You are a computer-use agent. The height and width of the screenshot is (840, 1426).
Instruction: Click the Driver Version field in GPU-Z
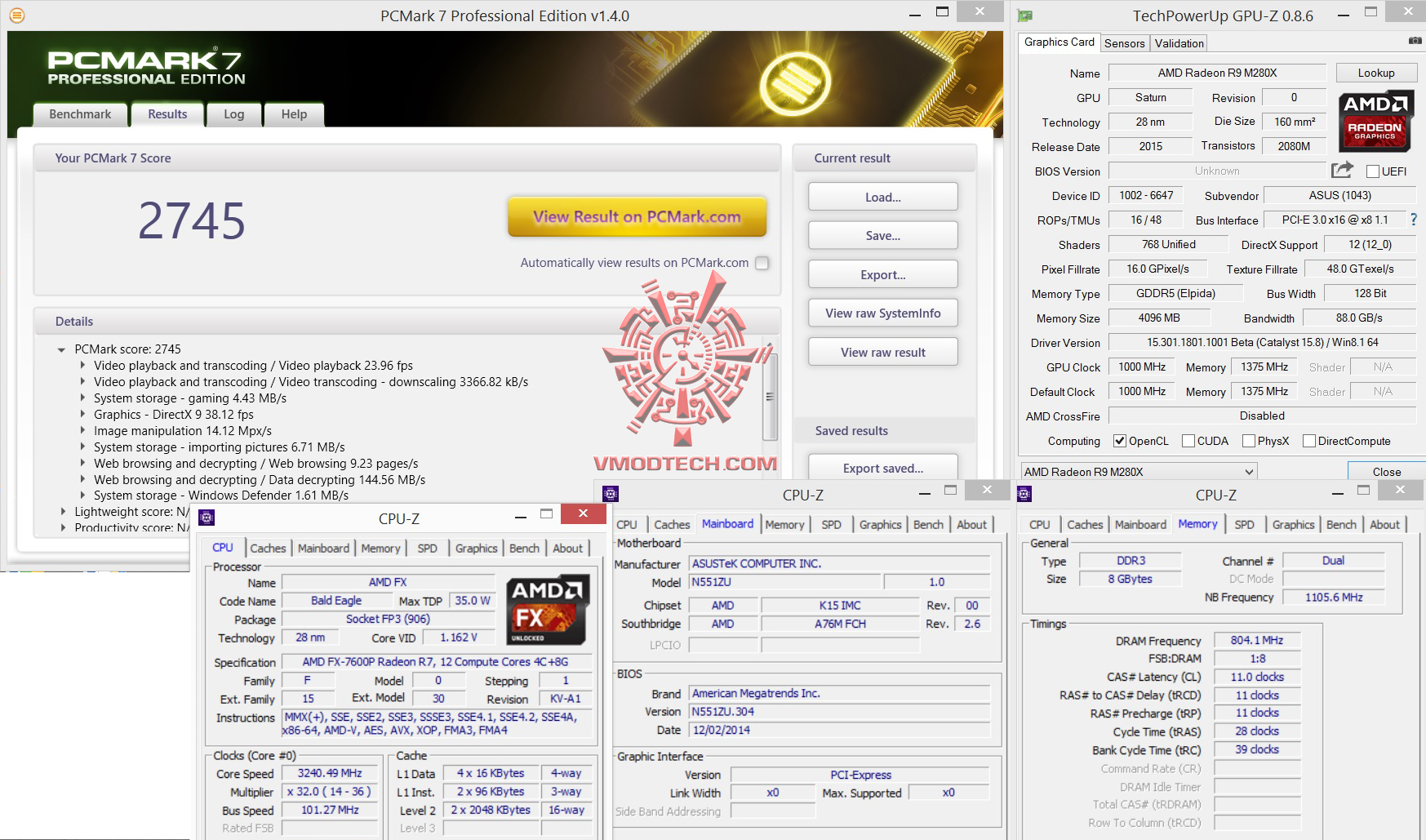pos(1262,342)
